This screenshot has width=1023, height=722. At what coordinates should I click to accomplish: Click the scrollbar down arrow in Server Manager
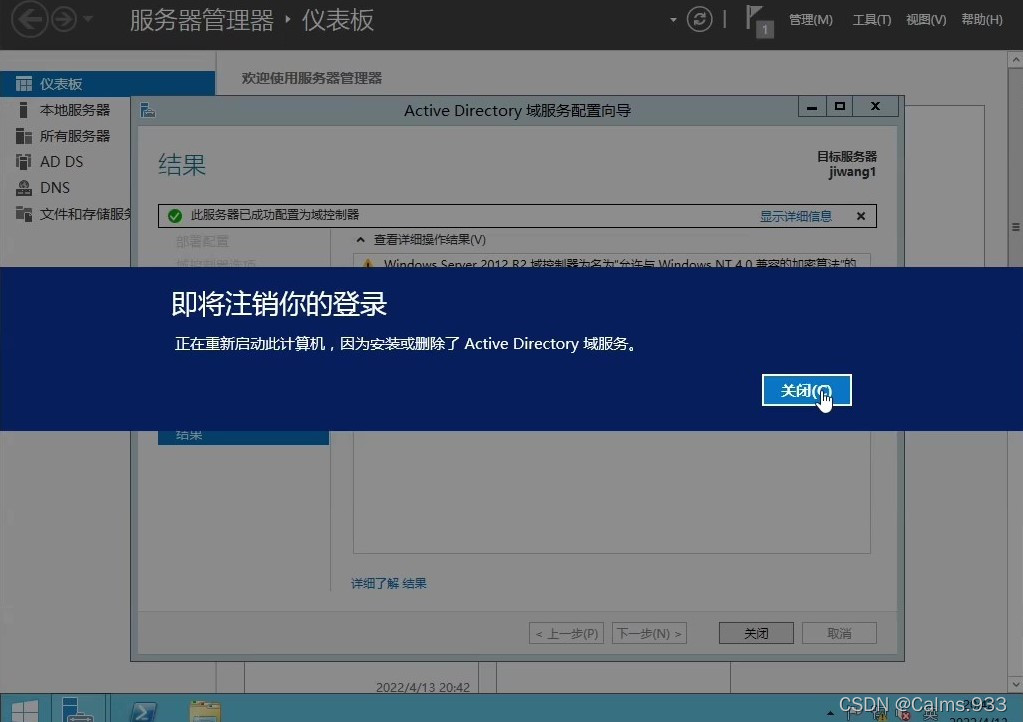point(1015,684)
